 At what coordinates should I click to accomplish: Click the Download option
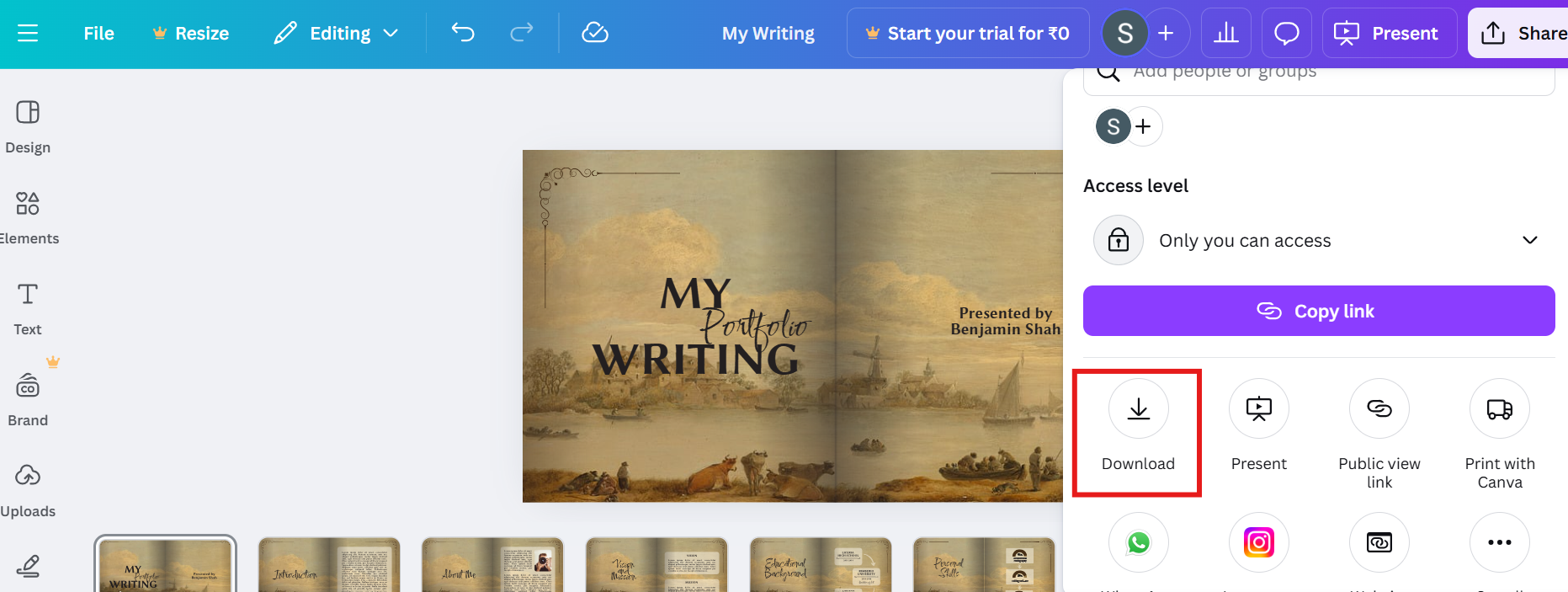pos(1138,425)
